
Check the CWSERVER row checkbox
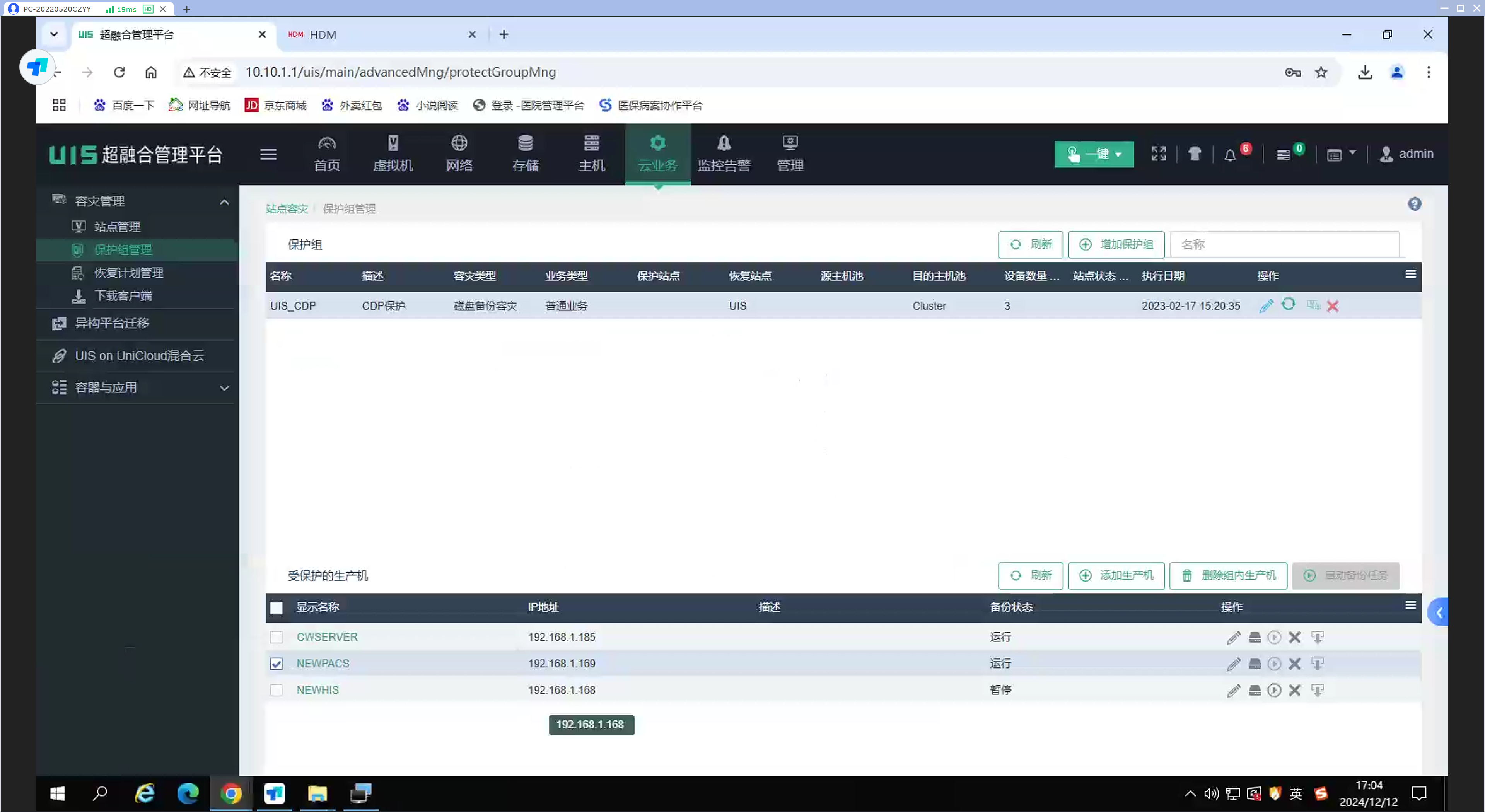point(276,637)
